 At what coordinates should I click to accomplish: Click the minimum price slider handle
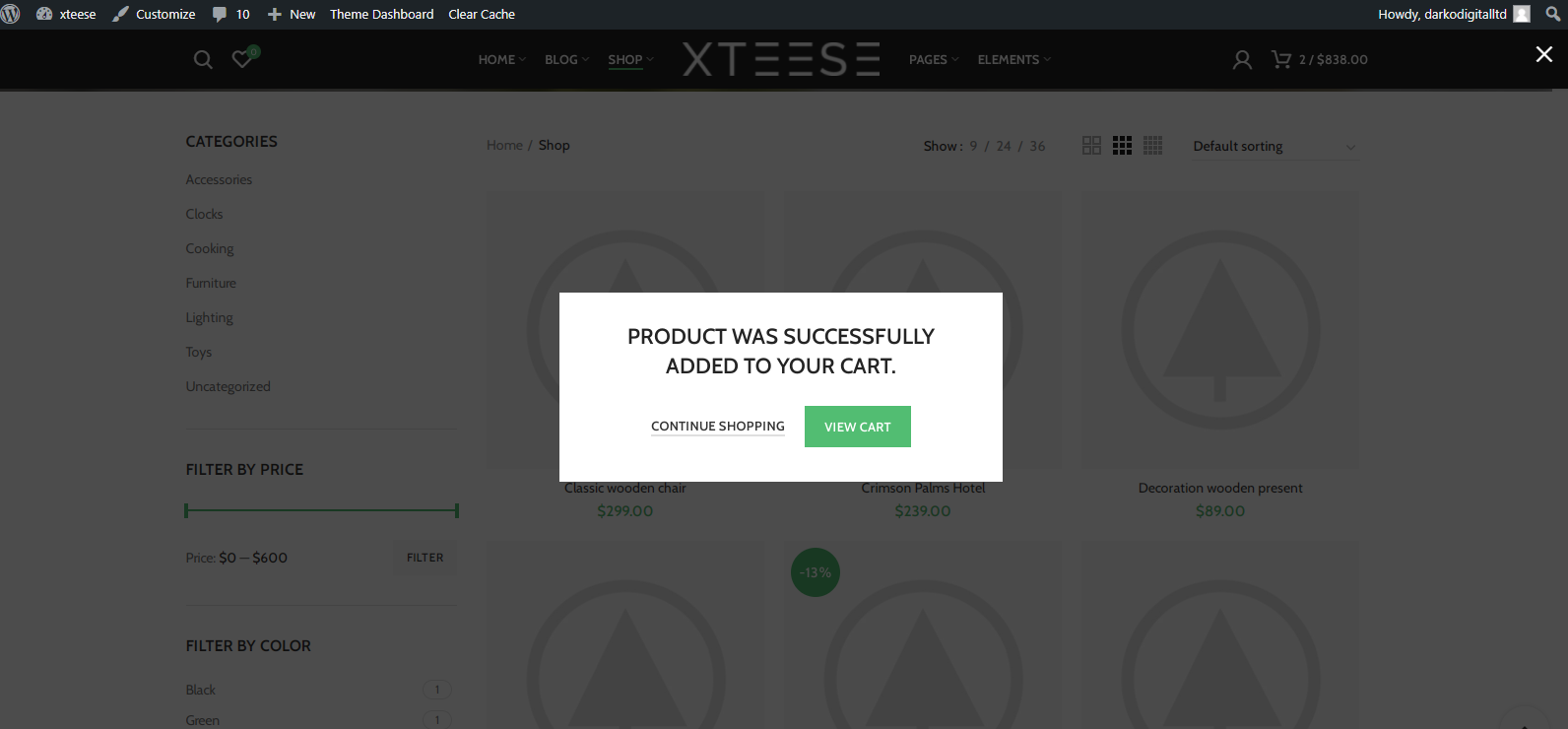(x=186, y=510)
